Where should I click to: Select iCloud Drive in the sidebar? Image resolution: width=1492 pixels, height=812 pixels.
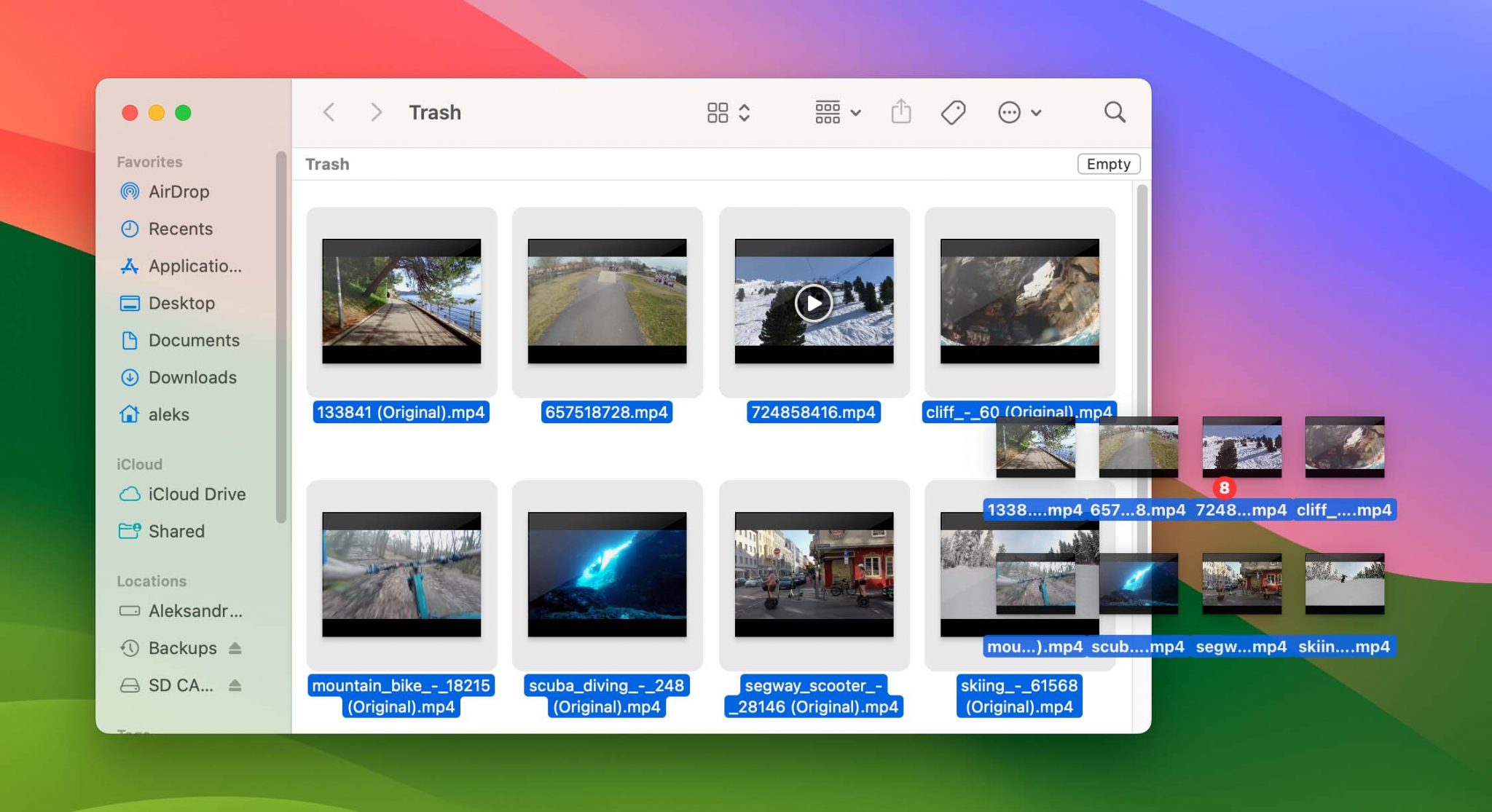click(196, 494)
